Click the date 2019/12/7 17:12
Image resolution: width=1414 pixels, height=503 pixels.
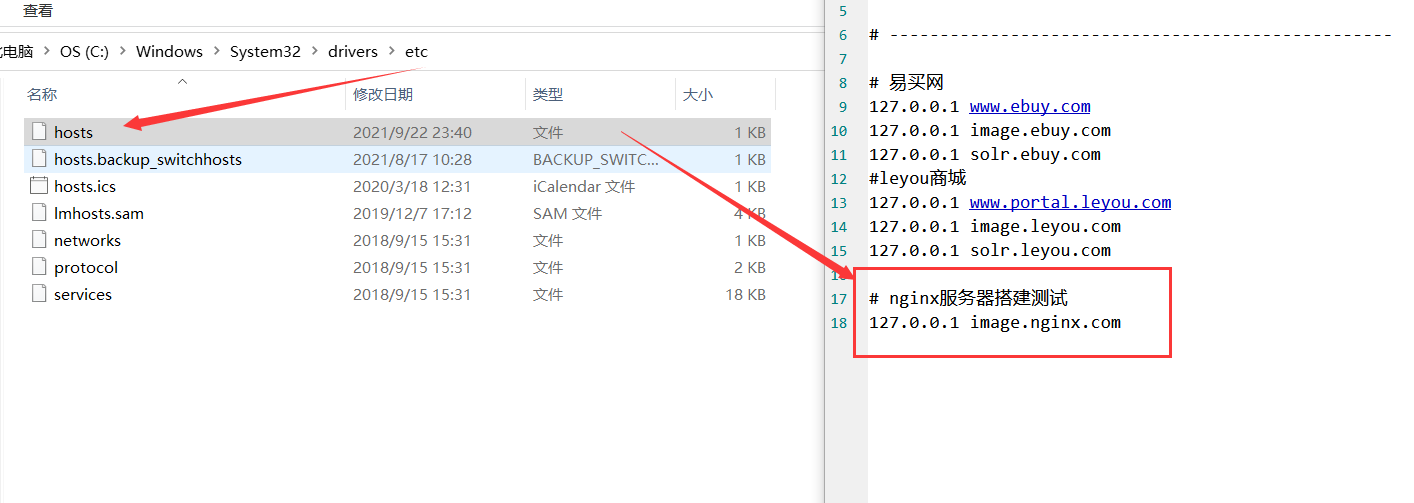tap(412, 213)
